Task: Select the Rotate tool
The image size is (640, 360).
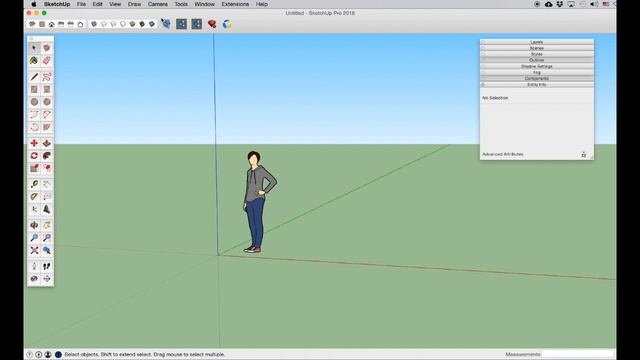Action: [34, 156]
